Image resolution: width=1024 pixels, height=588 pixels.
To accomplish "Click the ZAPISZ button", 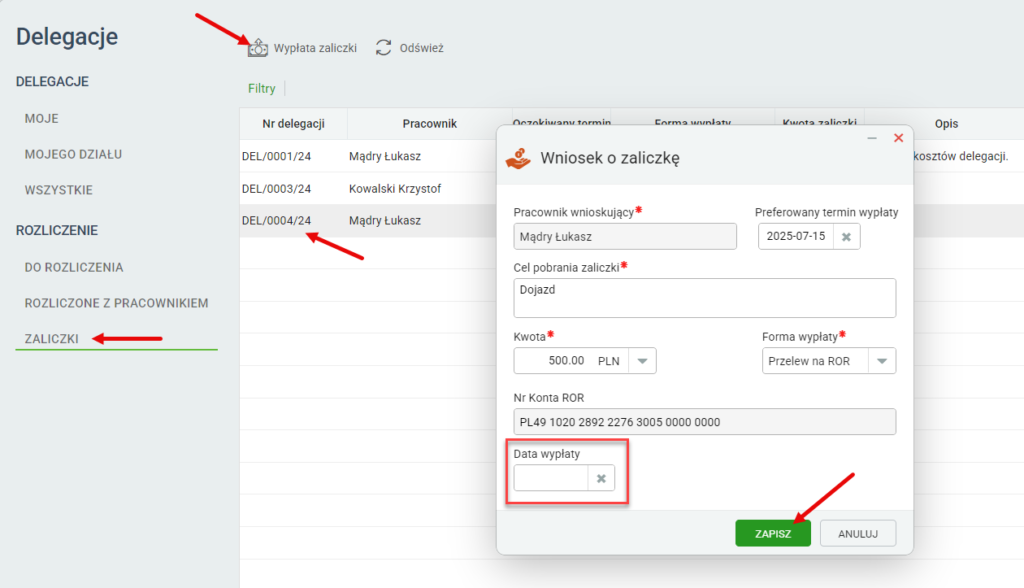I will pos(773,533).
